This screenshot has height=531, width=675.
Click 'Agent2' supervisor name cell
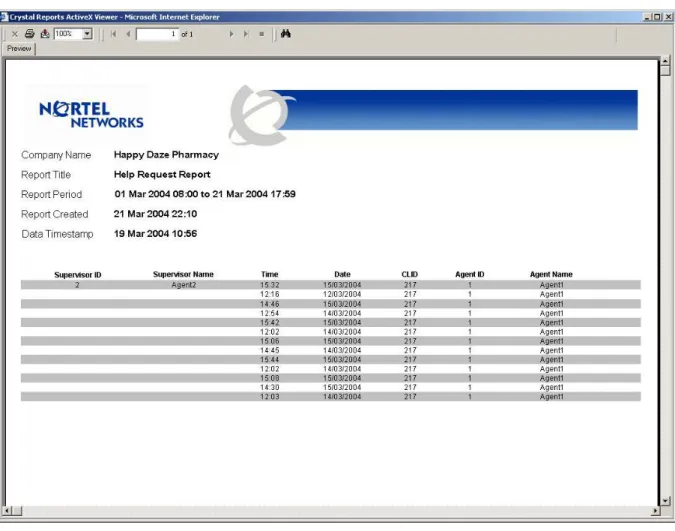pos(184,285)
